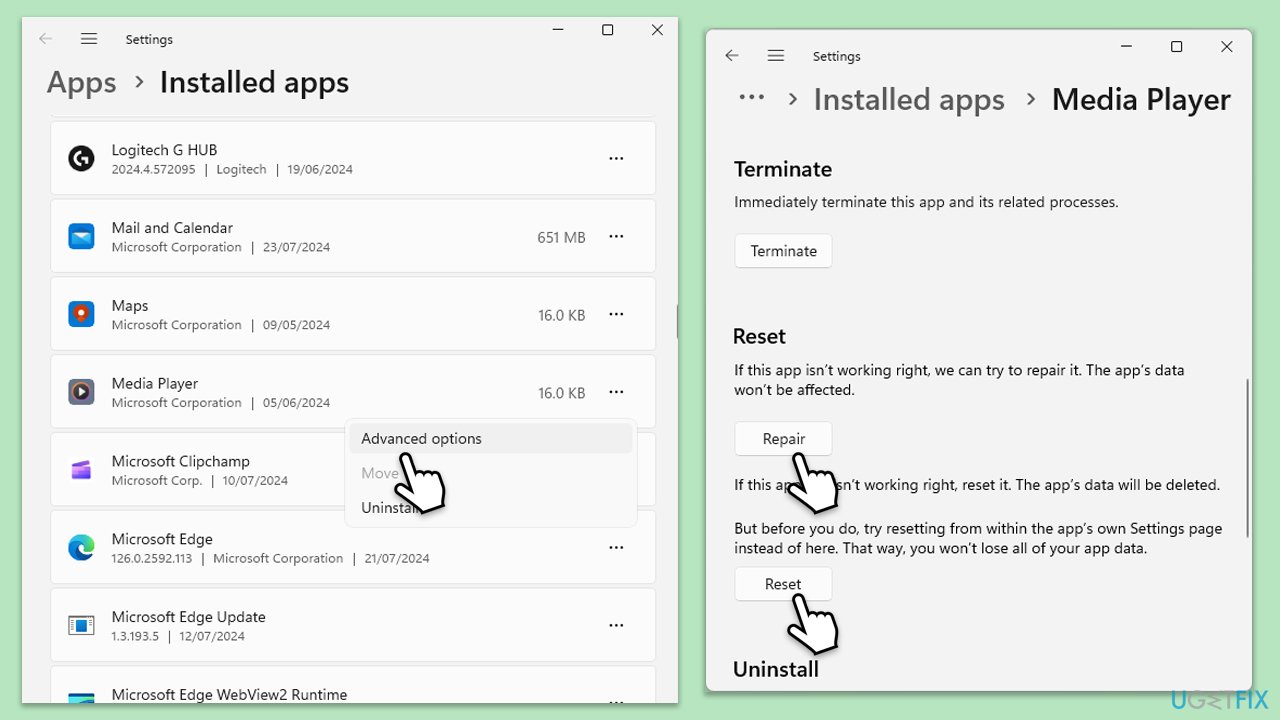Click the Microsoft Edge app icon
This screenshot has width=1280, height=720.
coord(81,548)
